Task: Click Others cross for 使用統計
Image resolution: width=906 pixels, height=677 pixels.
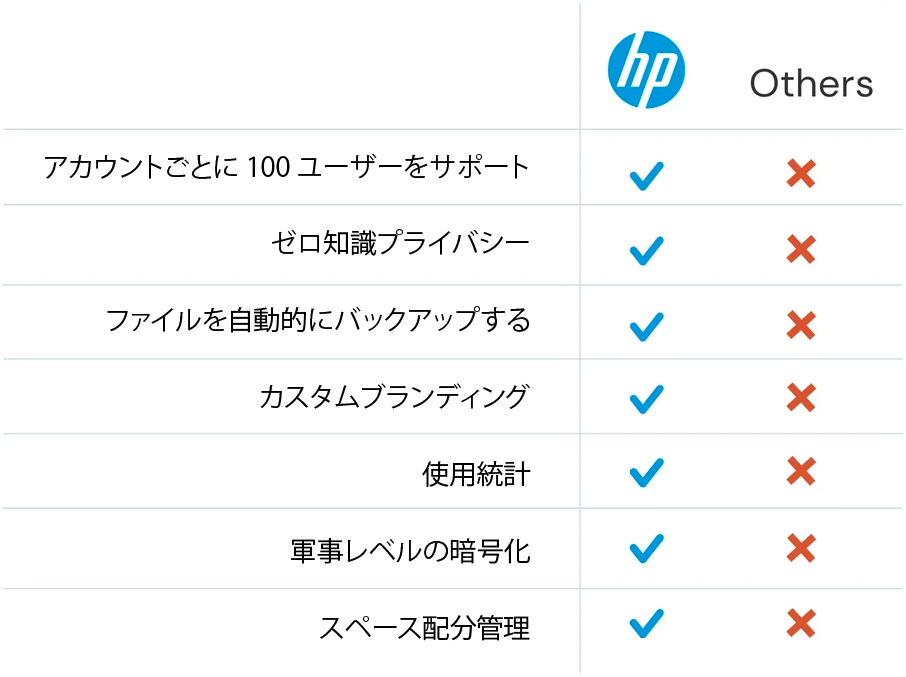Action: [800, 471]
